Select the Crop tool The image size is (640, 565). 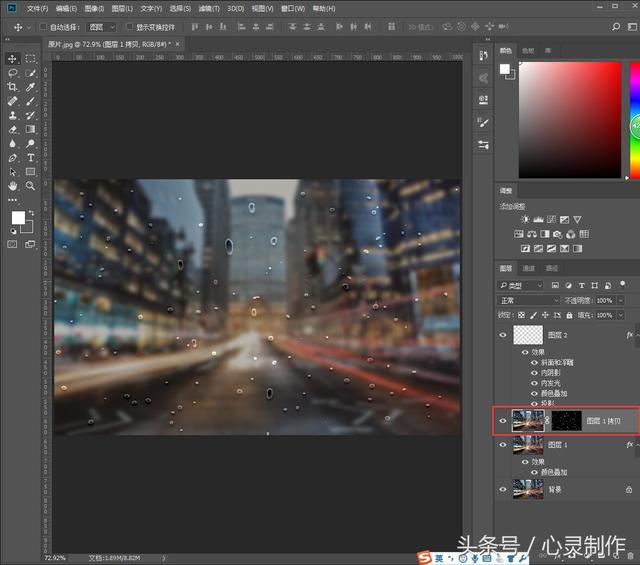tap(13, 87)
